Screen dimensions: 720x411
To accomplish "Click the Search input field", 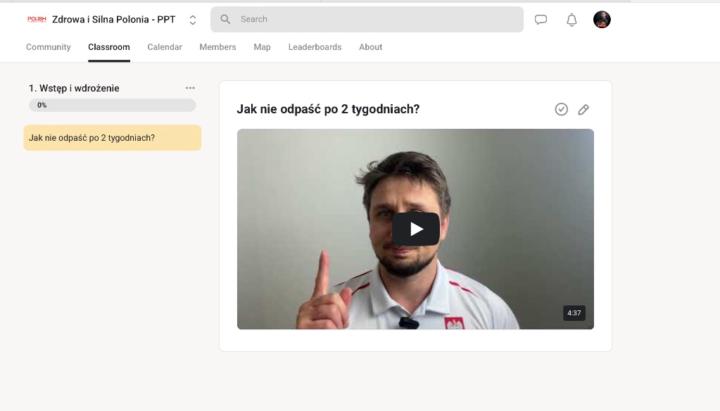I will (x=367, y=19).
